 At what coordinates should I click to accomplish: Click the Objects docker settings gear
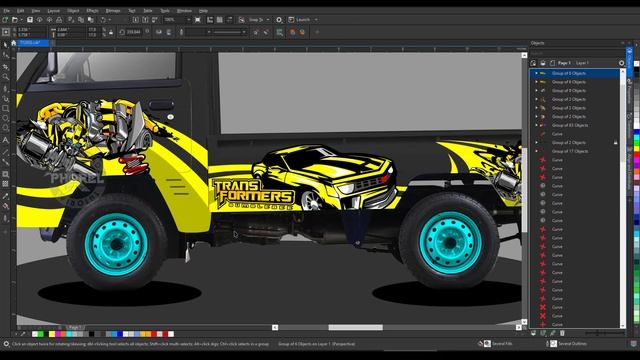click(621, 63)
